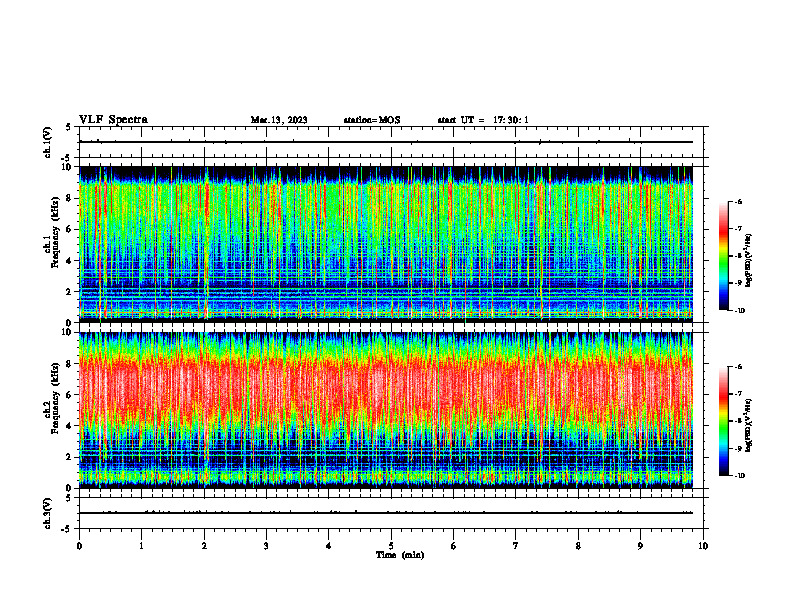Image resolution: width=792 pixels, height=612 pixels.
Task: Click the '-5' tick on ch.3(V) axis
Action: pyautogui.click(x=67, y=529)
